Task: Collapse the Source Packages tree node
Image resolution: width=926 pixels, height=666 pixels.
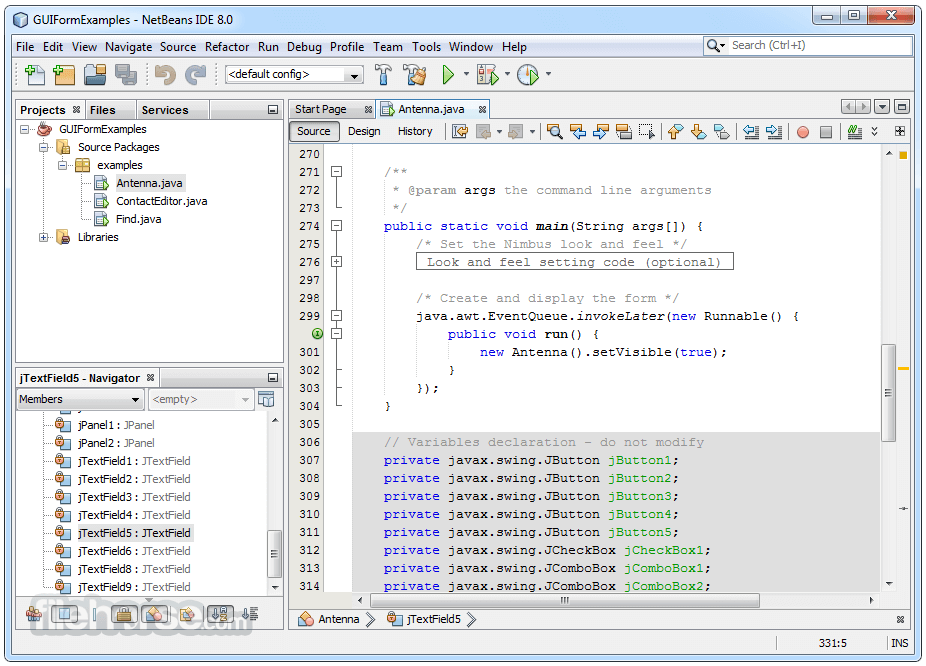Action: pyautogui.click(x=44, y=147)
